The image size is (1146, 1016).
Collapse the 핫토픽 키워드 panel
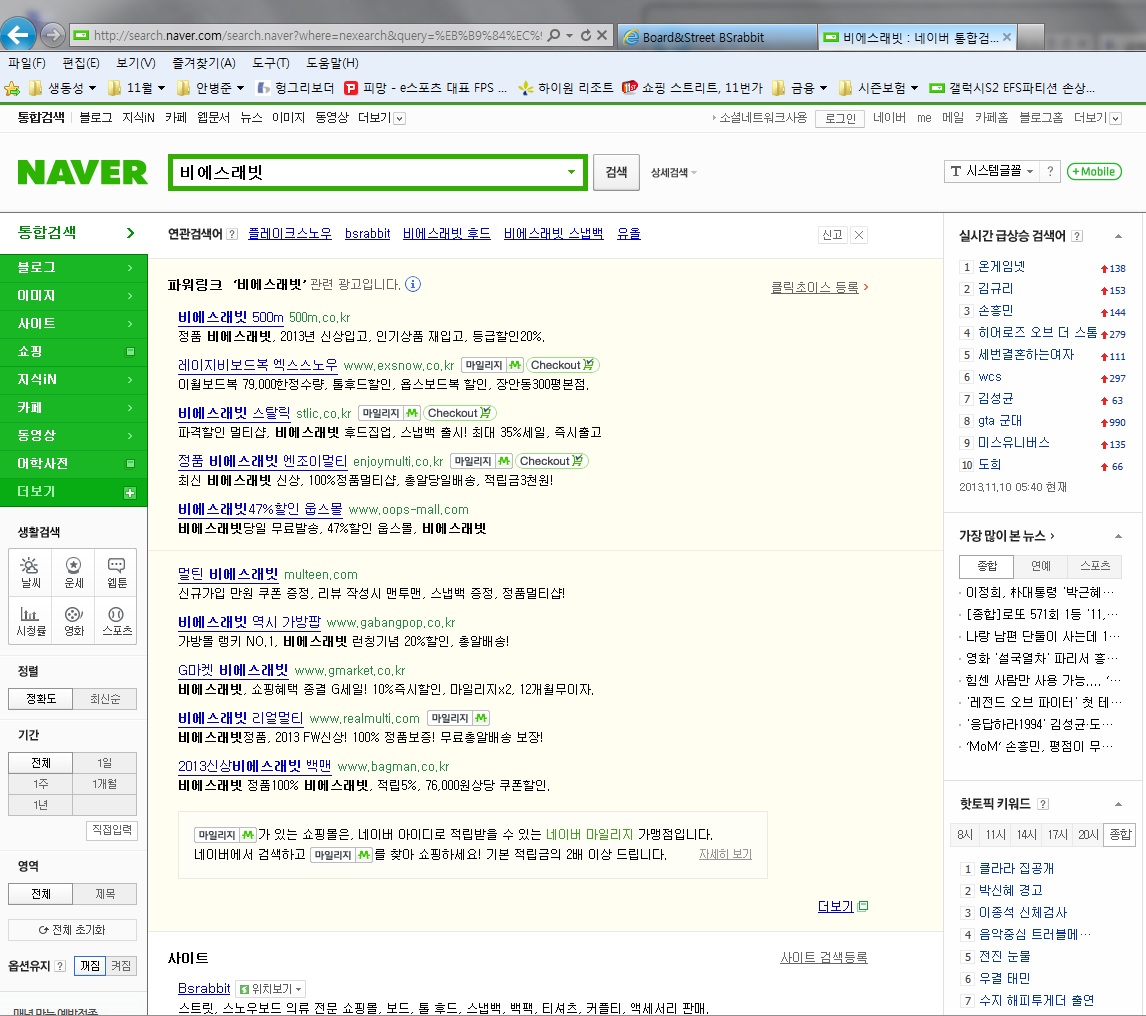[1118, 804]
